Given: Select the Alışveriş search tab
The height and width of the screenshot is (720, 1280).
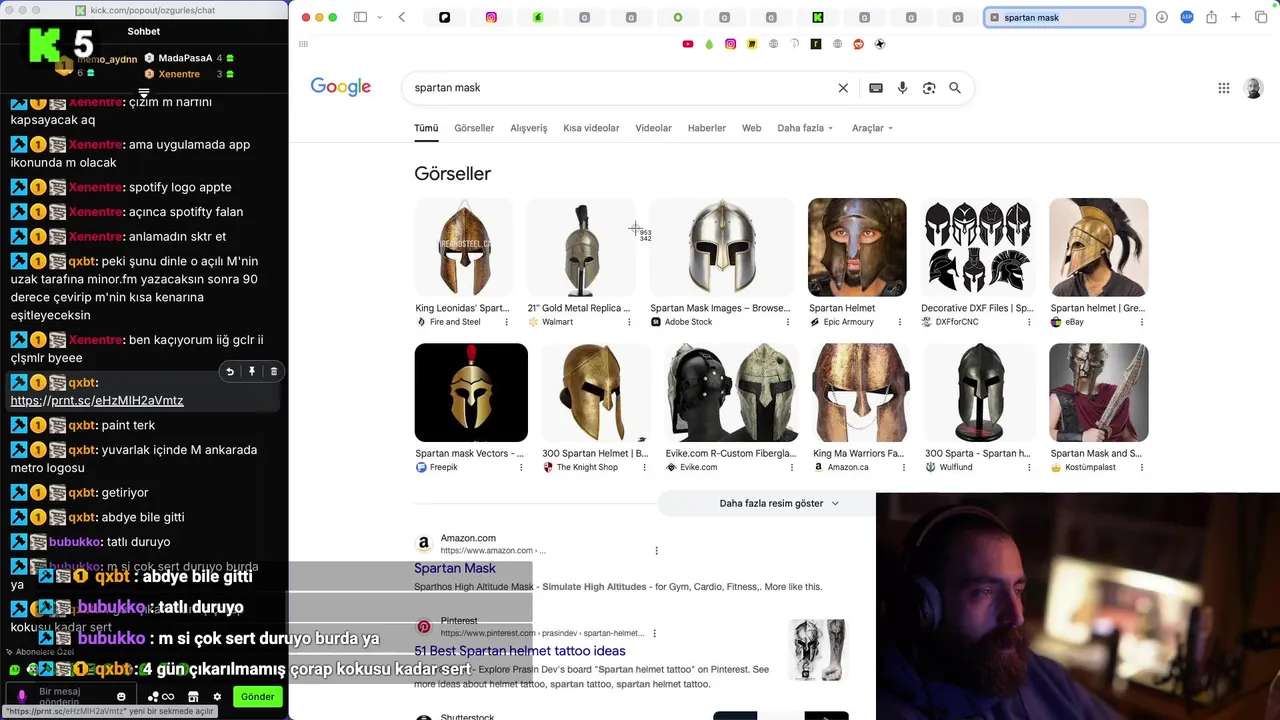Looking at the screenshot, I should [x=529, y=128].
